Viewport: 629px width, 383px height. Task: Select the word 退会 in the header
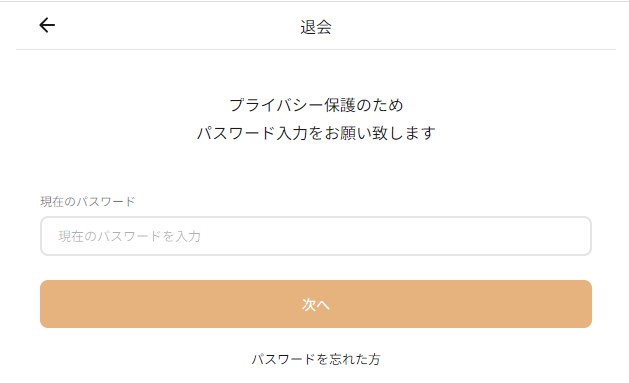[x=316, y=27]
